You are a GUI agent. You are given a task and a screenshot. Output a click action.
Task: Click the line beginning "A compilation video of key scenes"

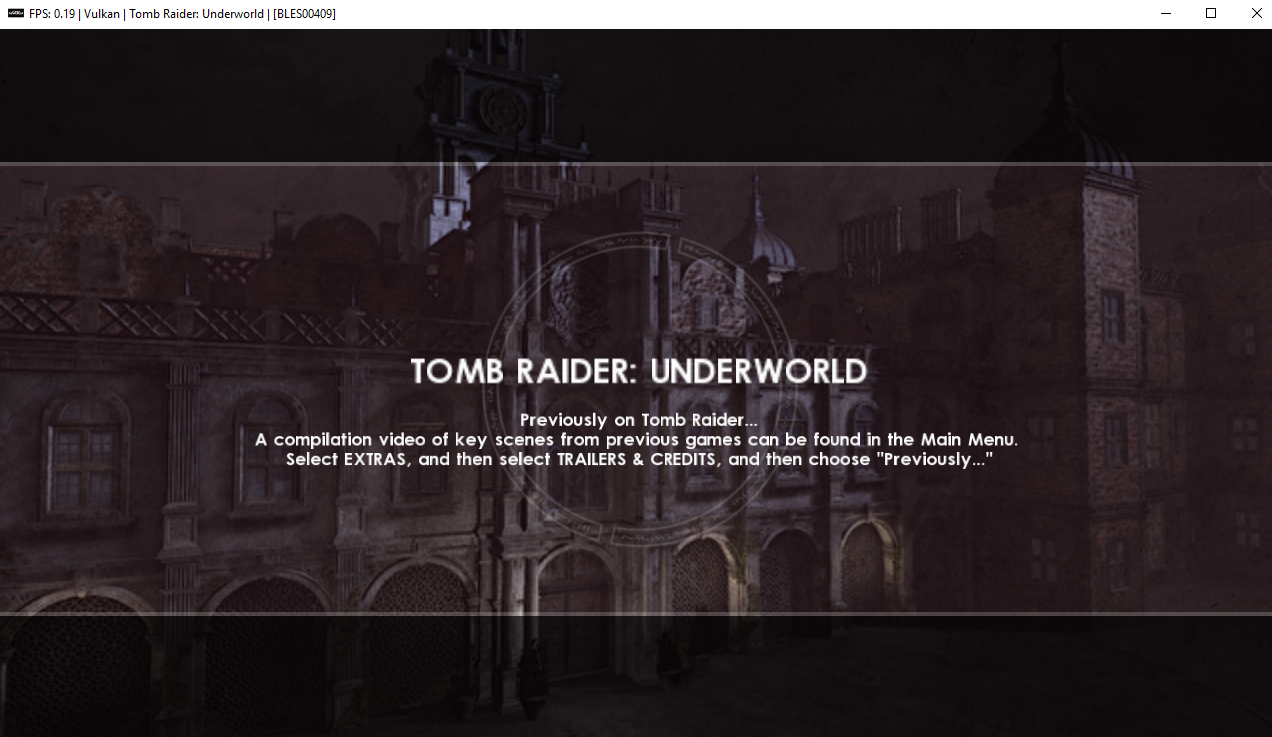[x=638, y=439]
